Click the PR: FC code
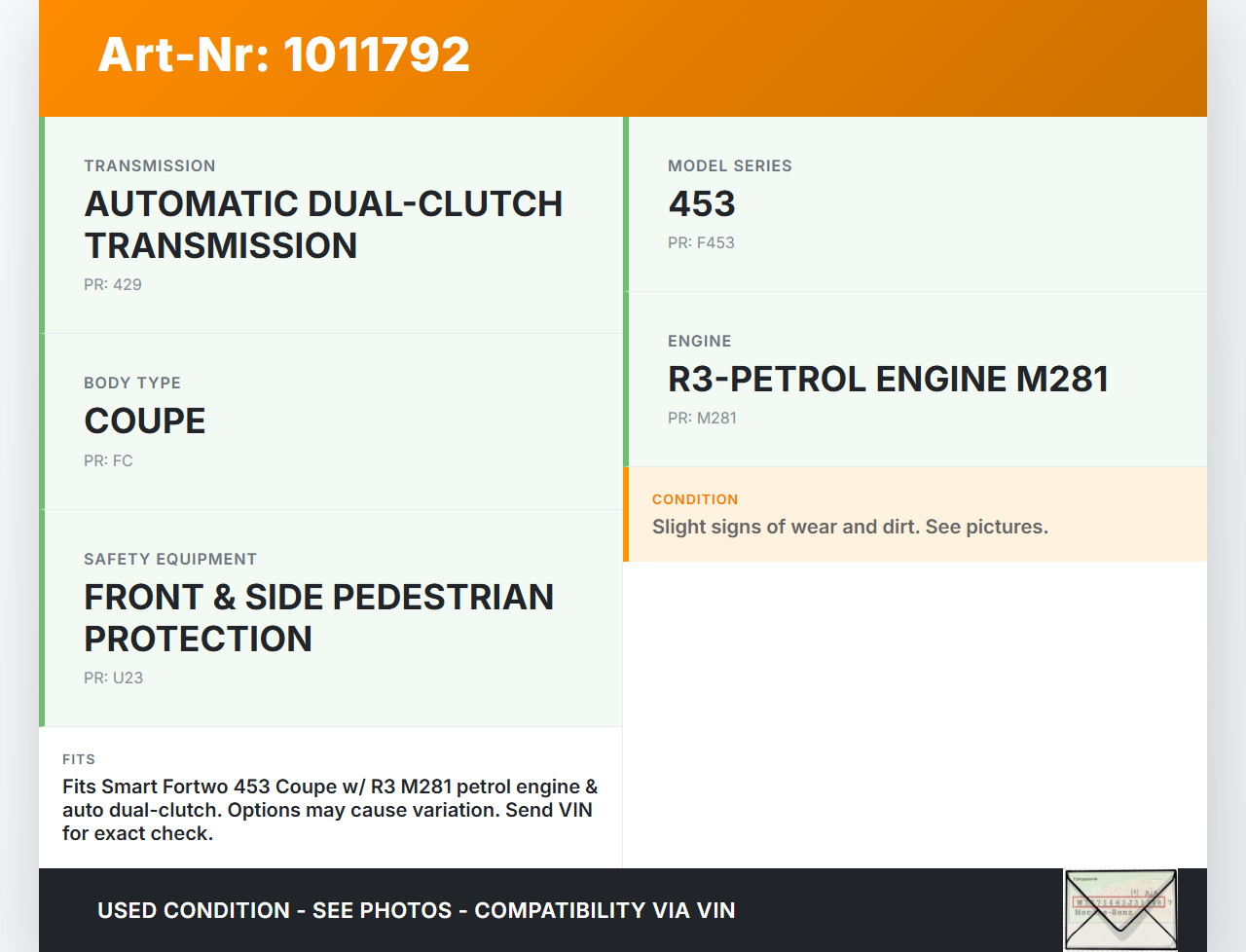 (x=108, y=461)
